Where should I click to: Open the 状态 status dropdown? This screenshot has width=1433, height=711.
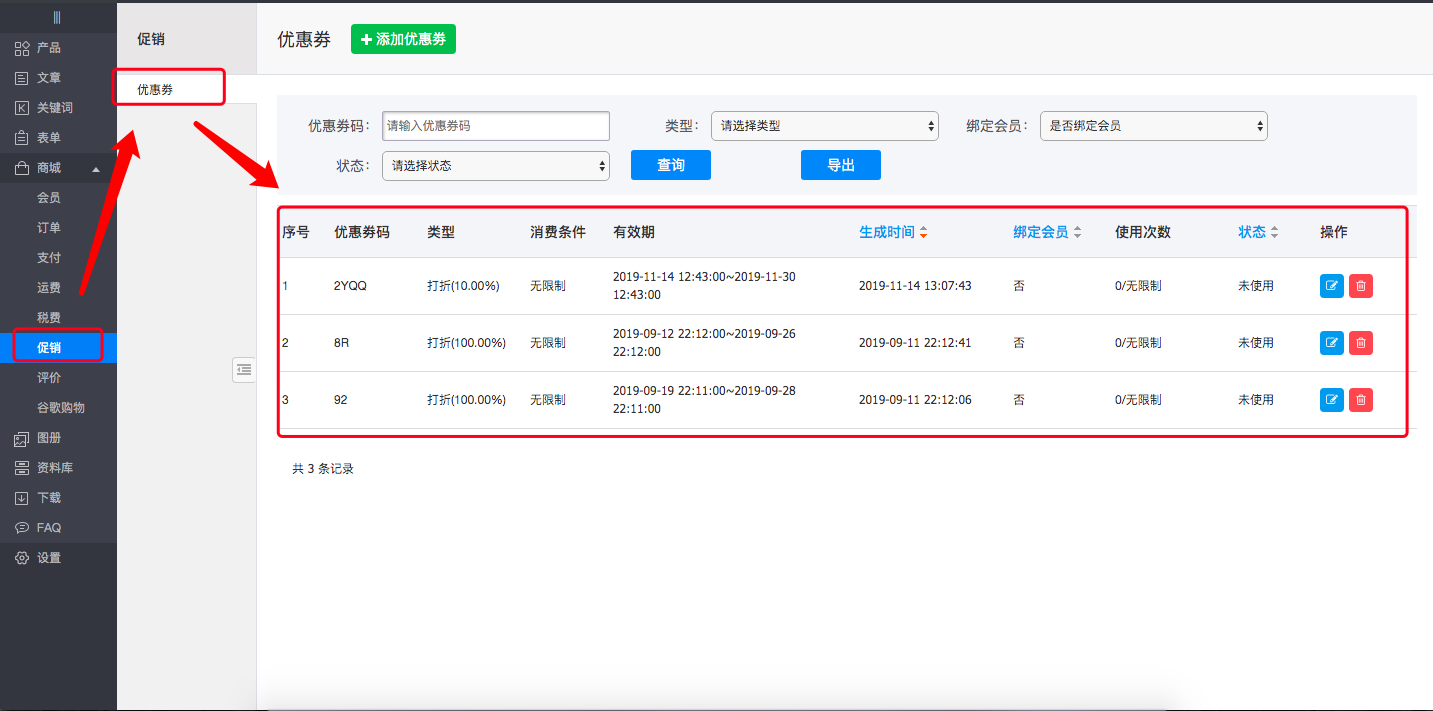click(495, 166)
